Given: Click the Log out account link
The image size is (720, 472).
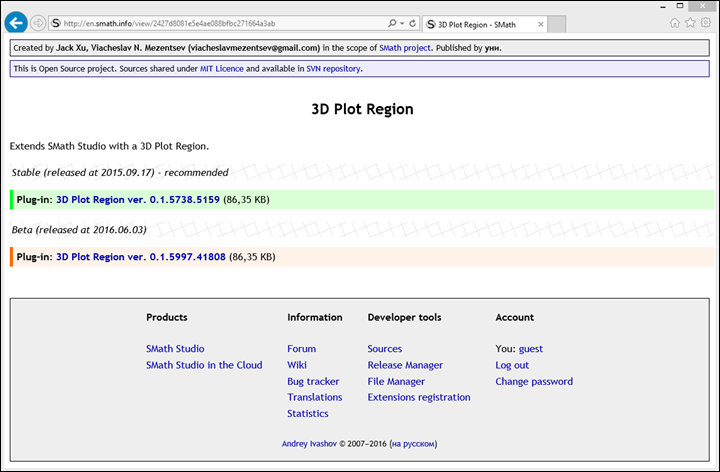Looking at the screenshot, I should [512, 365].
